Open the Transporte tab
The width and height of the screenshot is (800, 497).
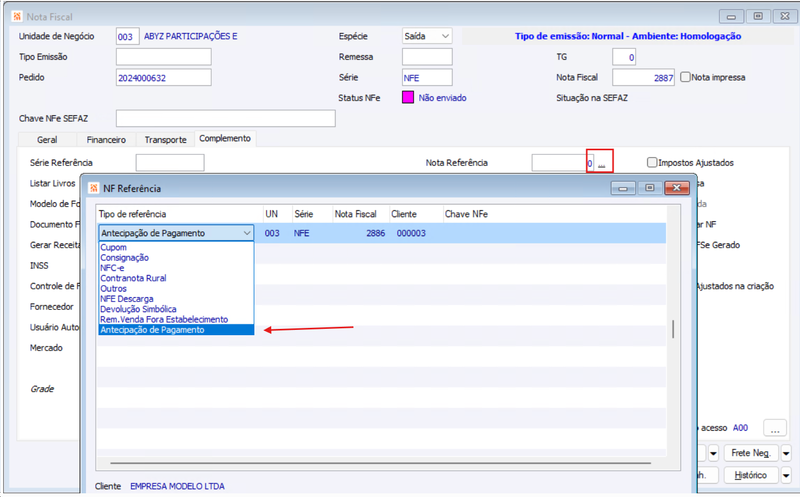165,139
